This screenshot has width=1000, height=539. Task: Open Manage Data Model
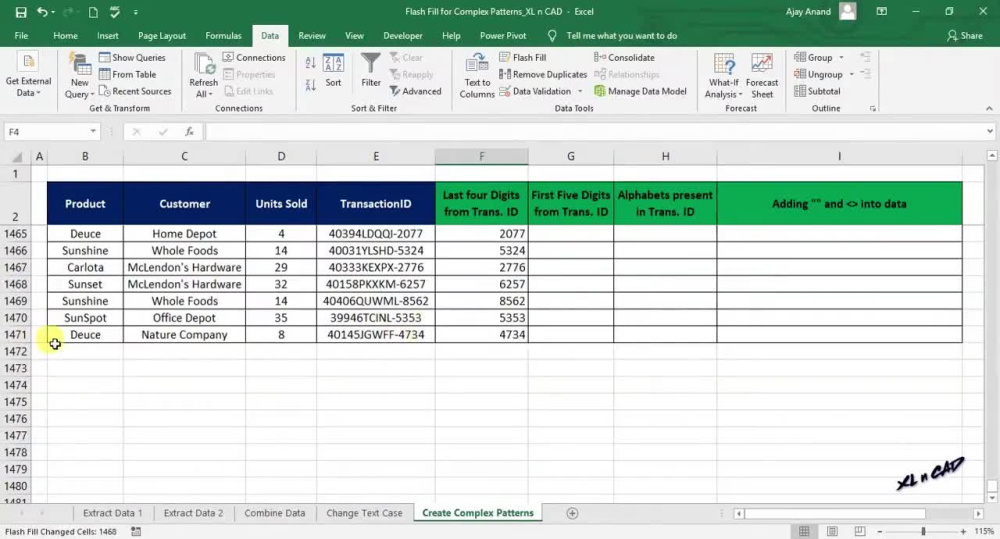point(640,91)
